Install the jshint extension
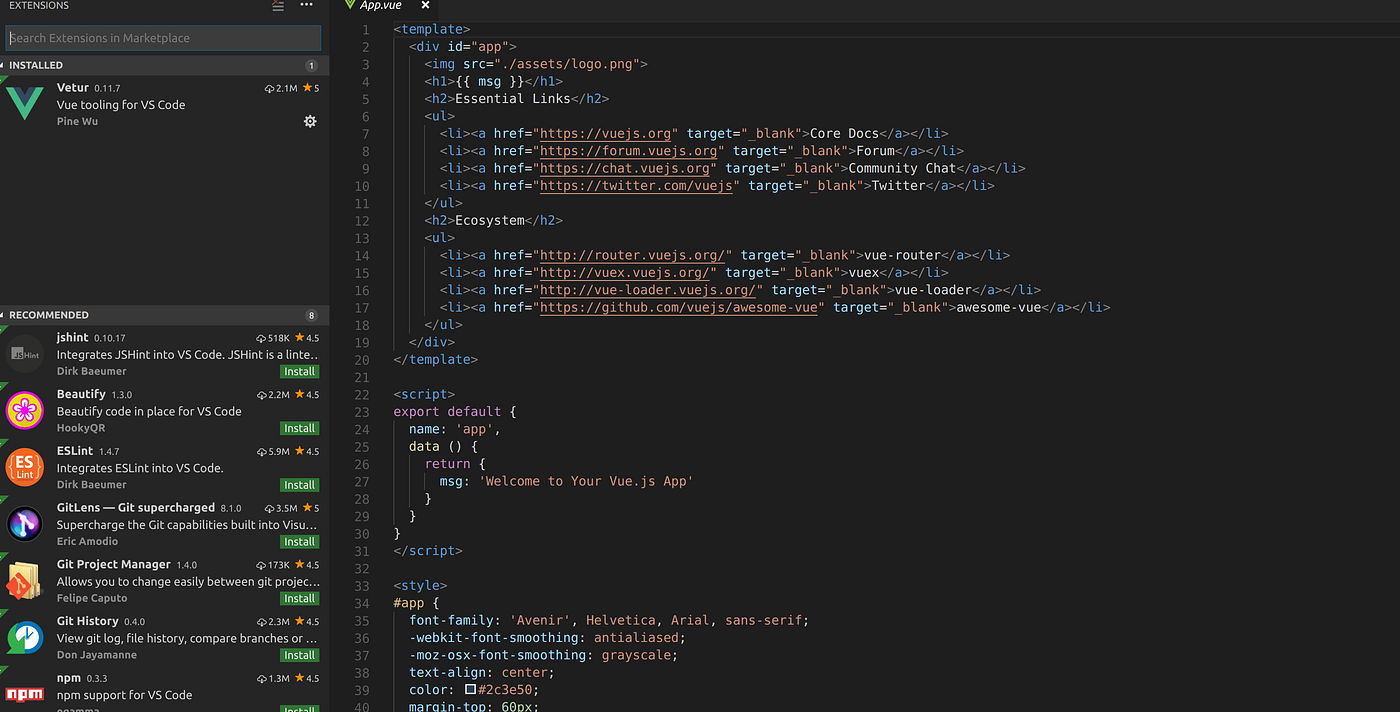Viewport: 1400px width, 712px height. coord(299,371)
